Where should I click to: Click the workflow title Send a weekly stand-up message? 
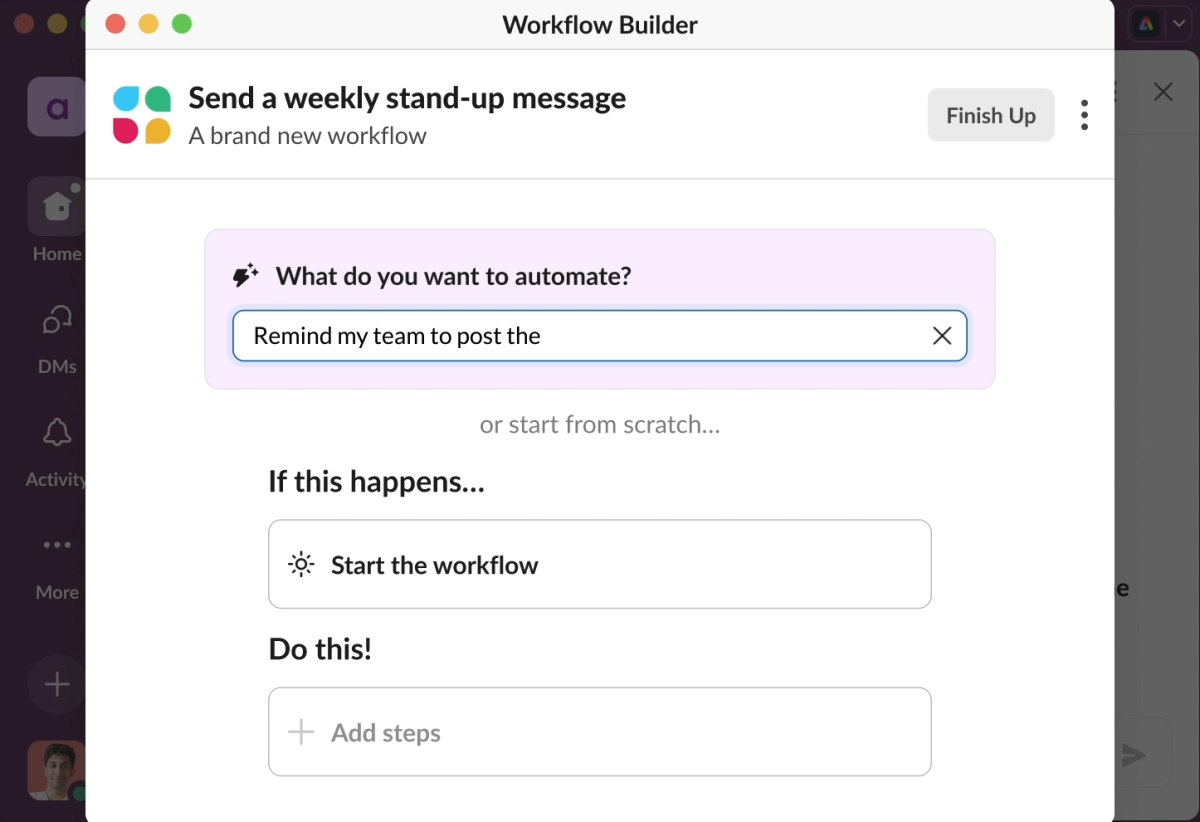point(407,98)
